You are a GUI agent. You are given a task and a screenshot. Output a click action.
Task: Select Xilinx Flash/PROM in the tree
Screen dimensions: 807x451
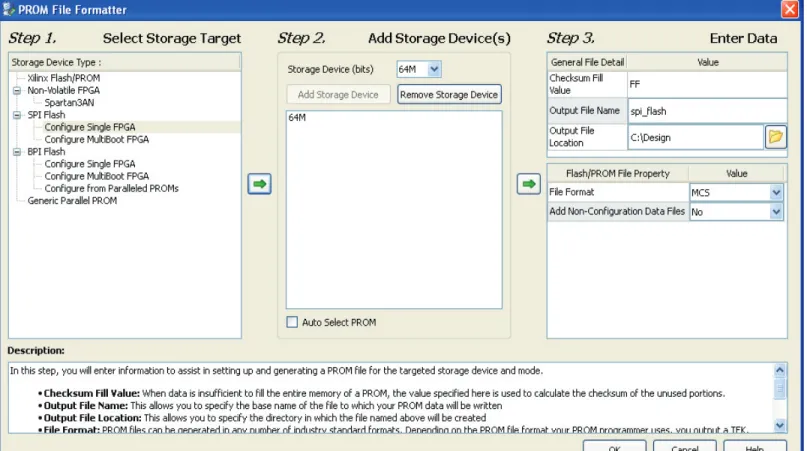pyautogui.click(x=64, y=78)
